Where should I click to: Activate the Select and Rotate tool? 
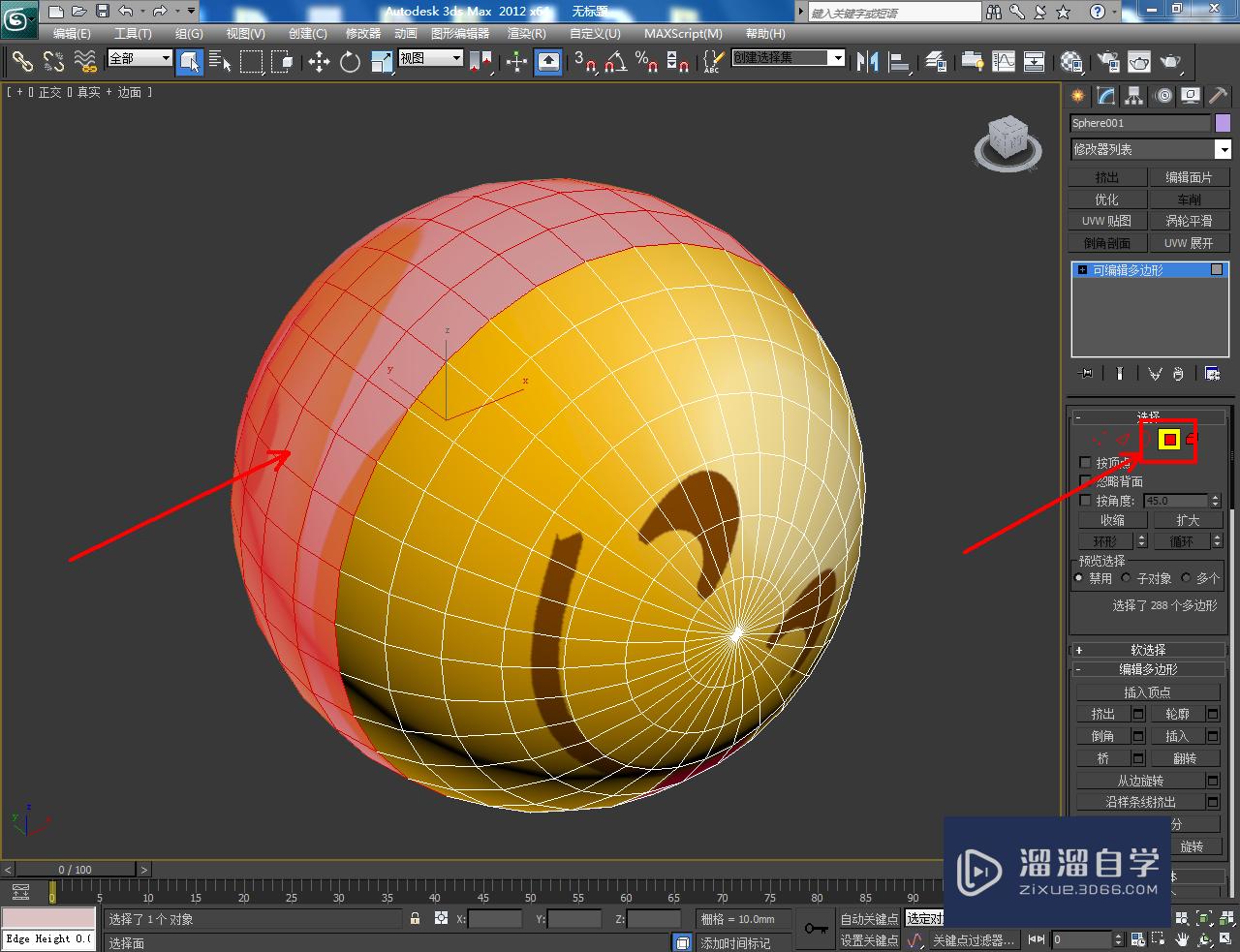(x=350, y=62)
